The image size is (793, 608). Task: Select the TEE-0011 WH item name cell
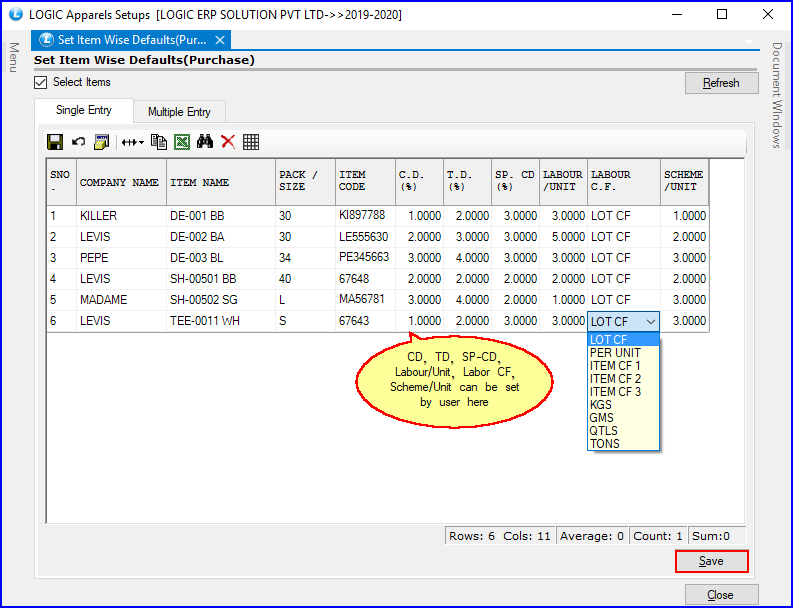(x=221, y=321)
